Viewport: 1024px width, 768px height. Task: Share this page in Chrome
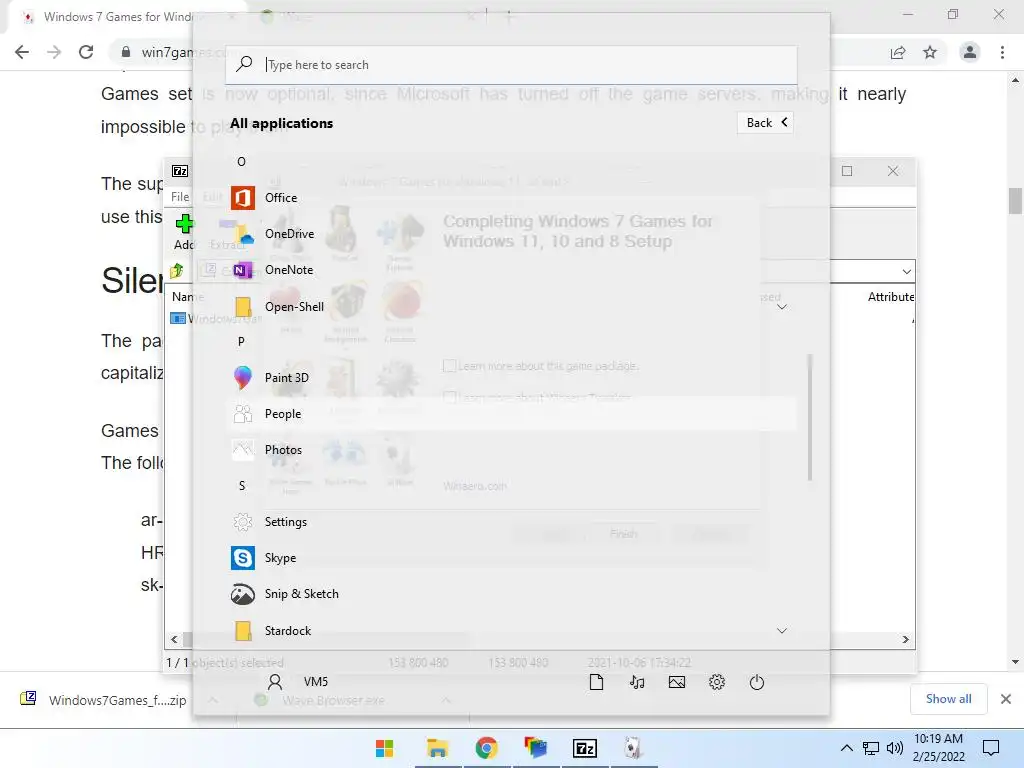tap(898, 52)
